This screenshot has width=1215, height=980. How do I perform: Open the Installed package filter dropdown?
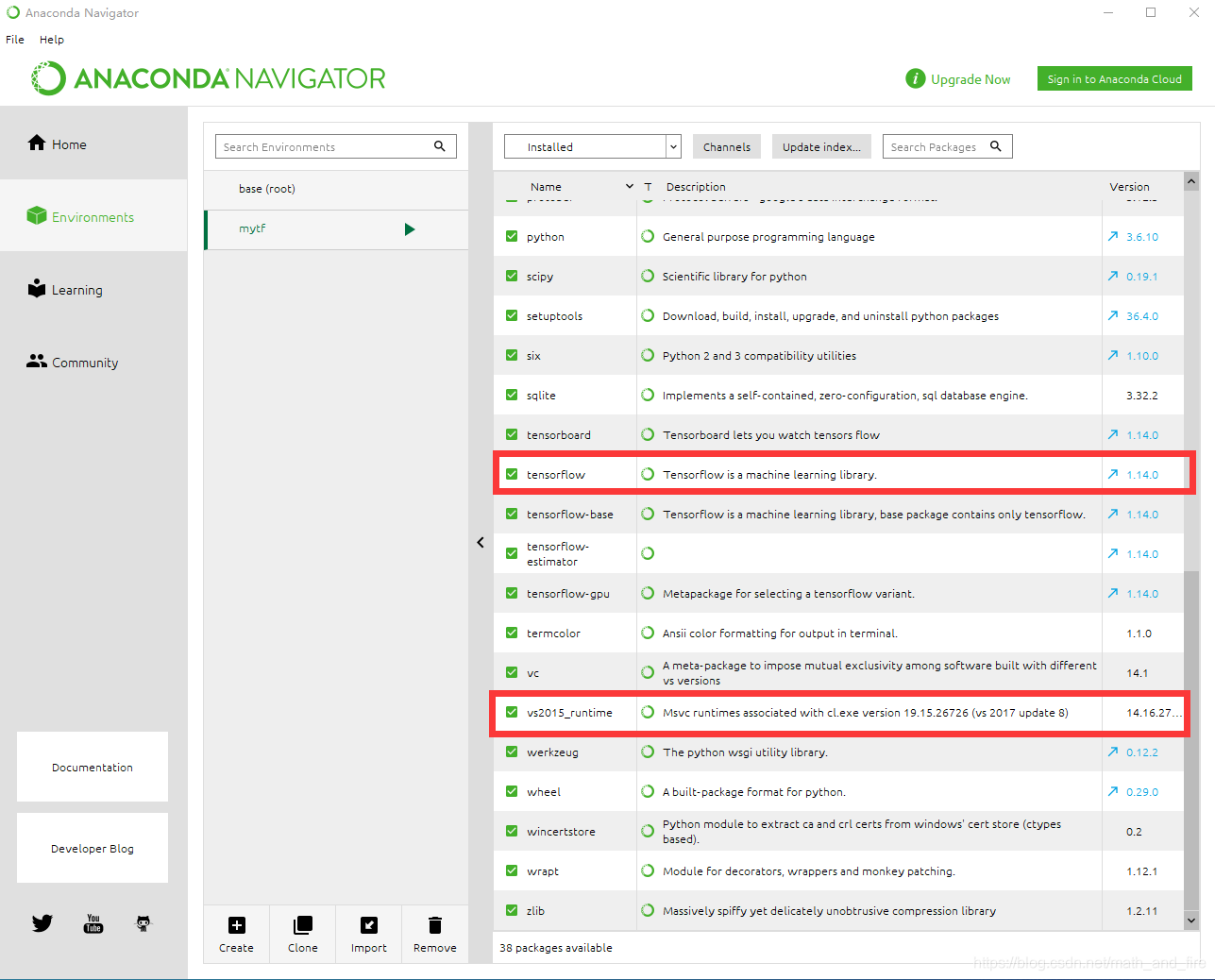point(593,146)
